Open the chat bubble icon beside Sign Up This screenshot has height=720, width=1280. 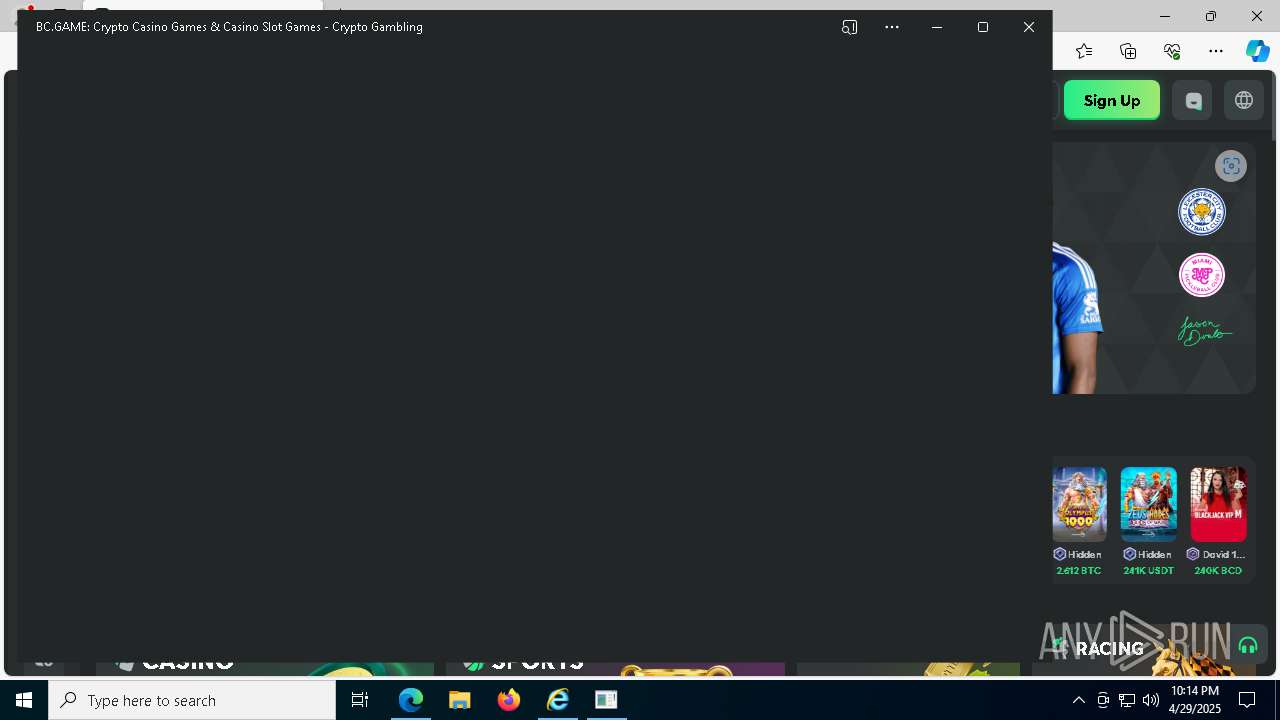1193,100
